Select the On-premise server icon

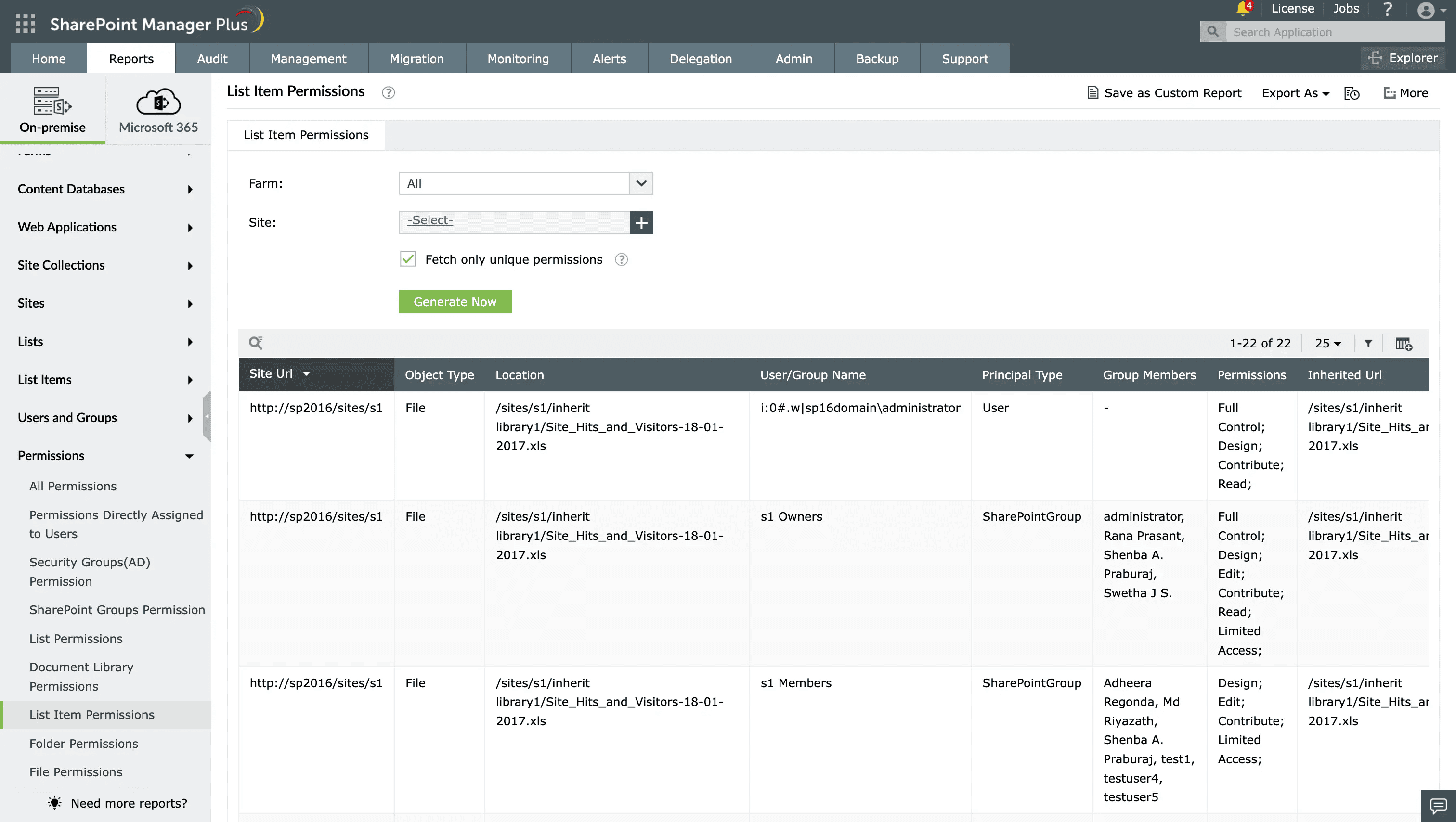tap(52, 102)
